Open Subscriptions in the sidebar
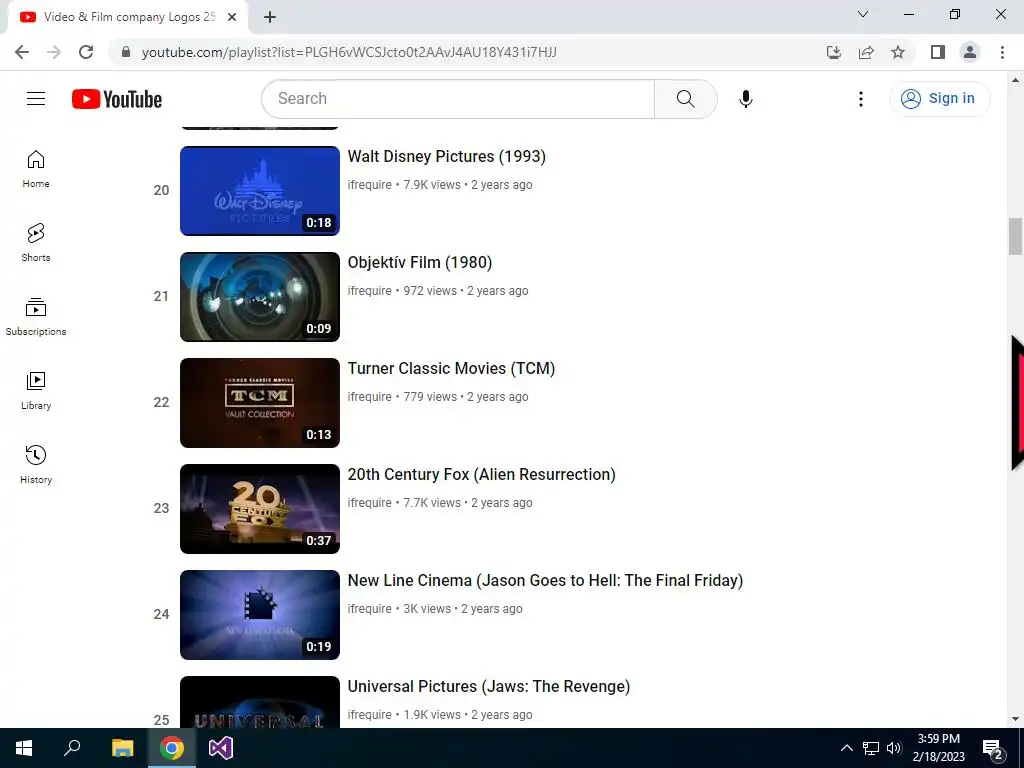Image resolution: width=1024 pixels, height=768 pixels. [36, 317]
